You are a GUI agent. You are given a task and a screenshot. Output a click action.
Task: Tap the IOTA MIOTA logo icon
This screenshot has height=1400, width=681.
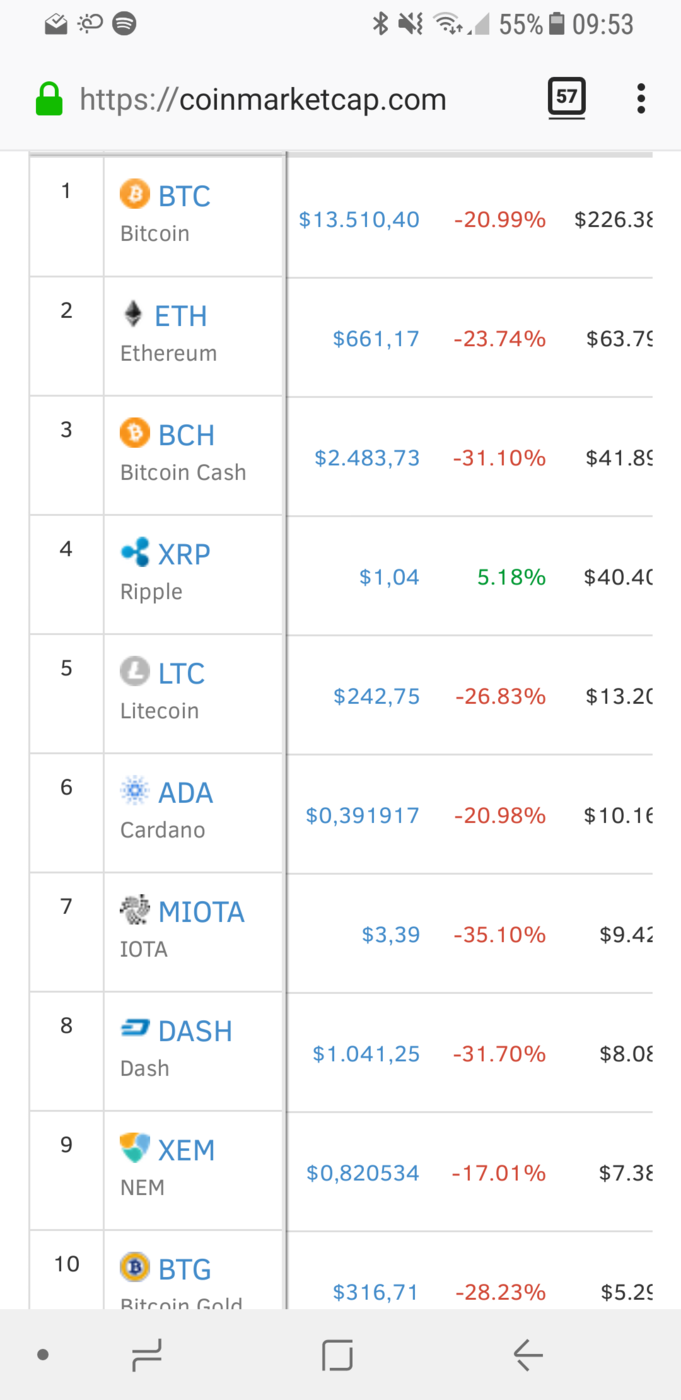(x=135, y=910)
